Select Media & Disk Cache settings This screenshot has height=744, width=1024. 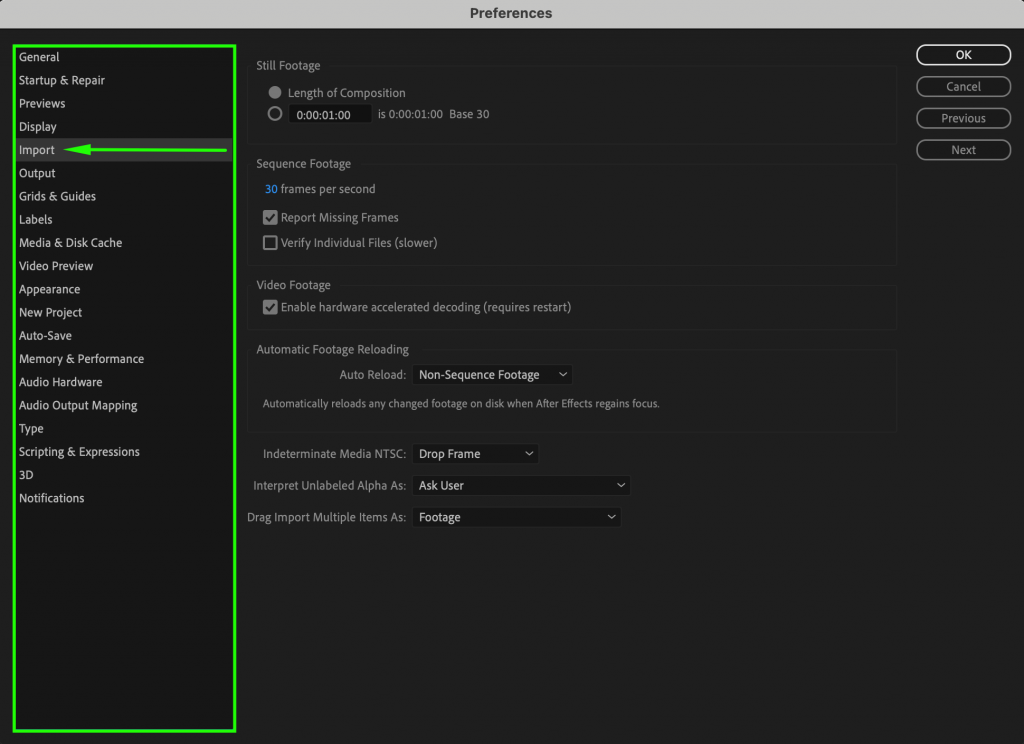(70, 242)
